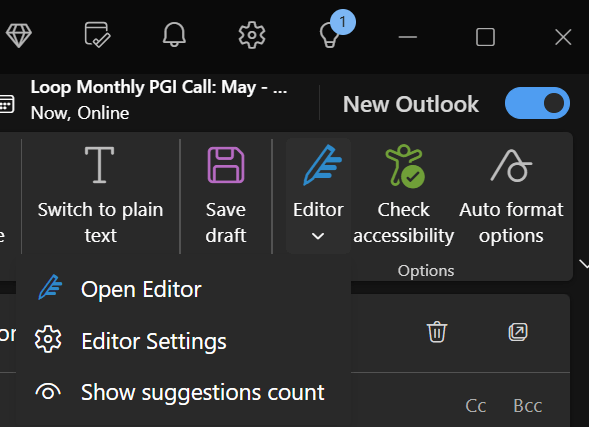The width and height of the screenshot is (589, 427).
Task: Switch to plain text
Action: (100, 196)
